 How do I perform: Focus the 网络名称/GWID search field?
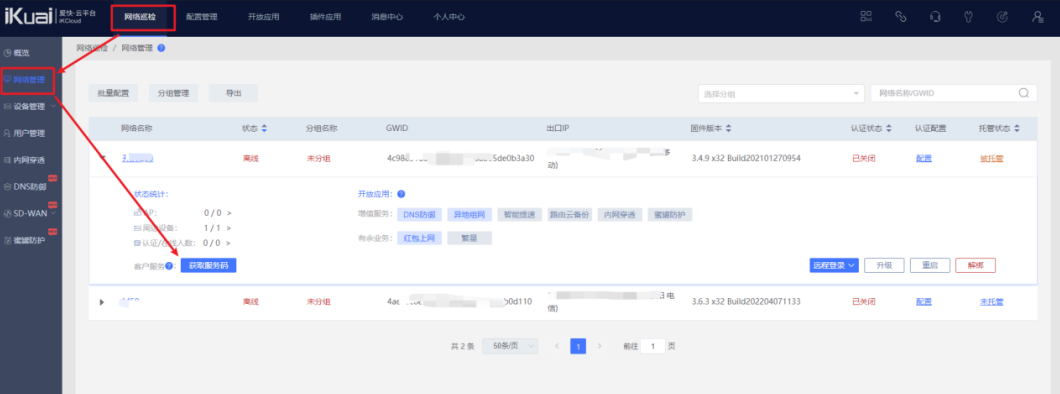(x=954, y=94)
